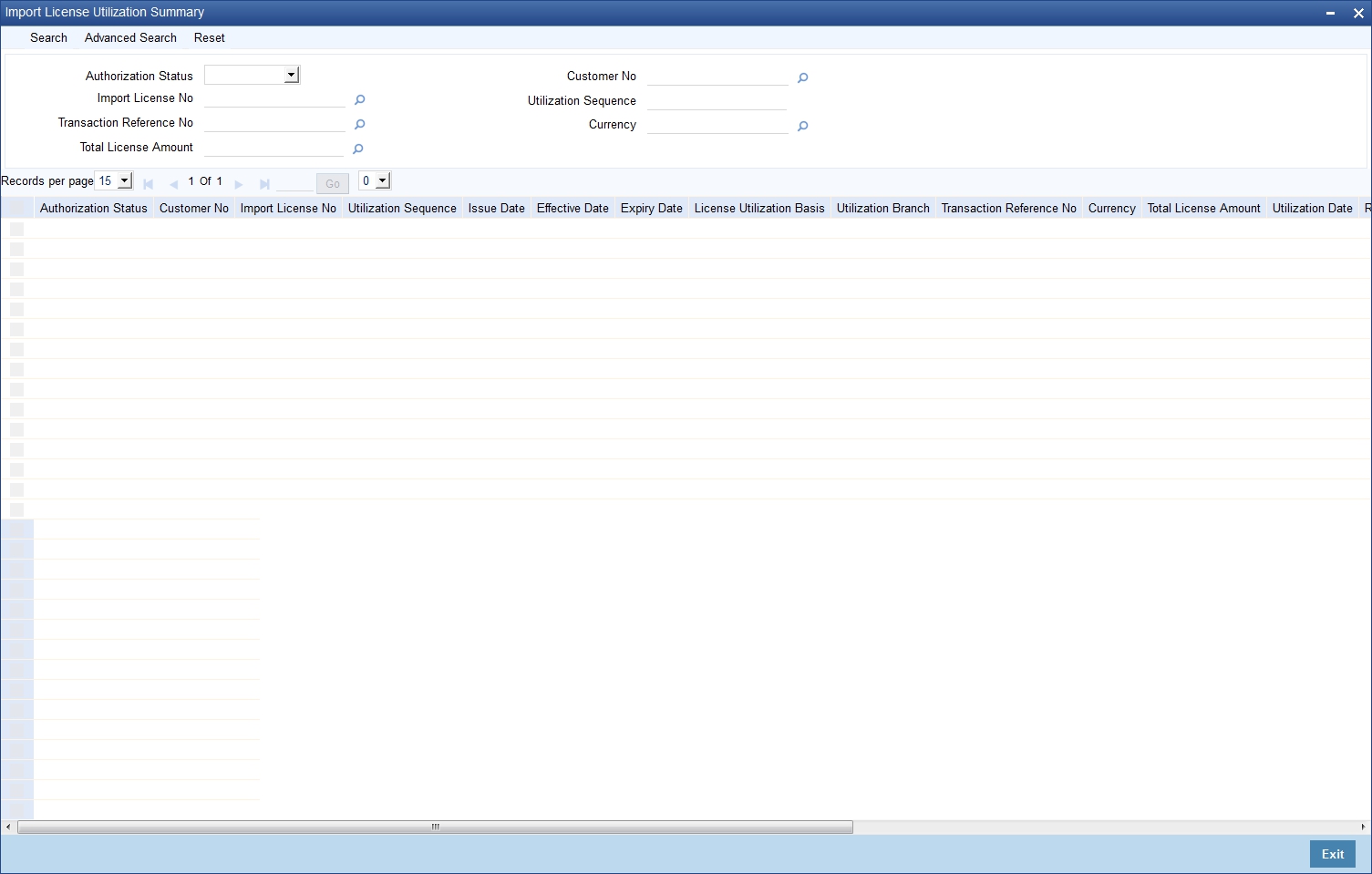Open lookup for Customer No
Viewport: 1372px width, 874px height.
point(802,78)
